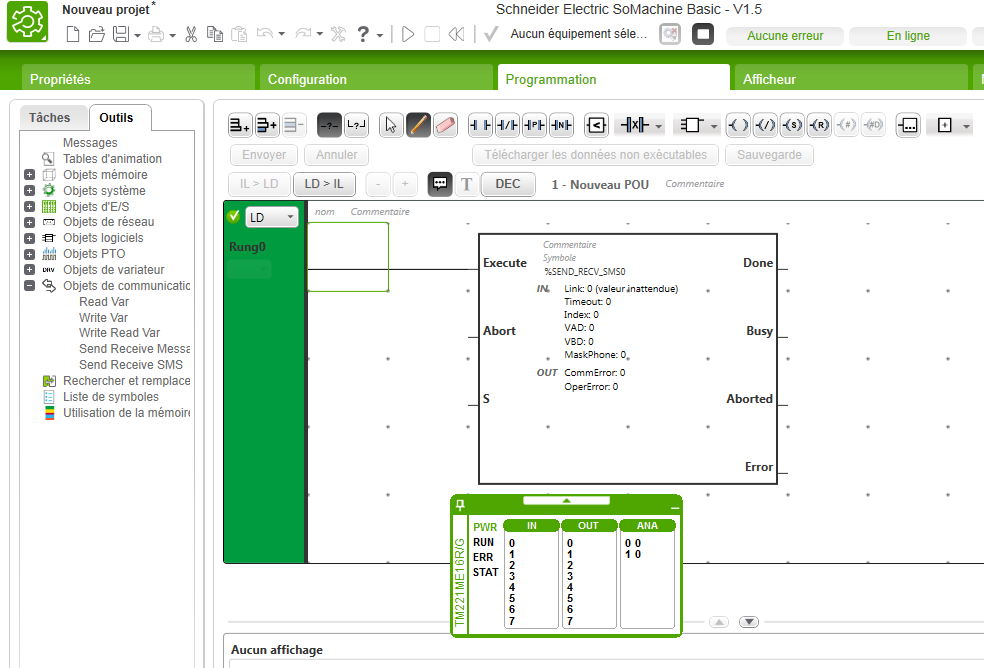Open the function block dropdown arrow
The width and height of the screenshot is (984, 668).
714,126
